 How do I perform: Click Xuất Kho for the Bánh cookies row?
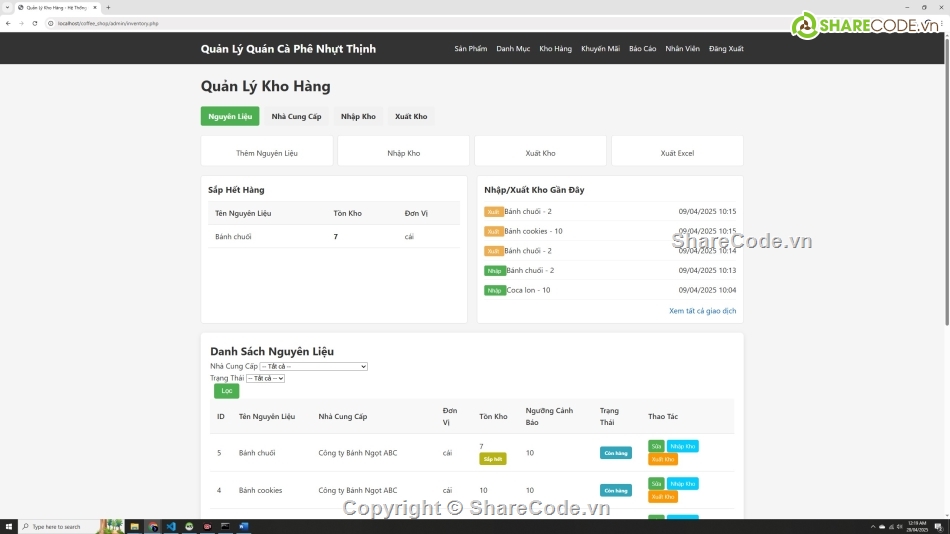pos(663,497)
